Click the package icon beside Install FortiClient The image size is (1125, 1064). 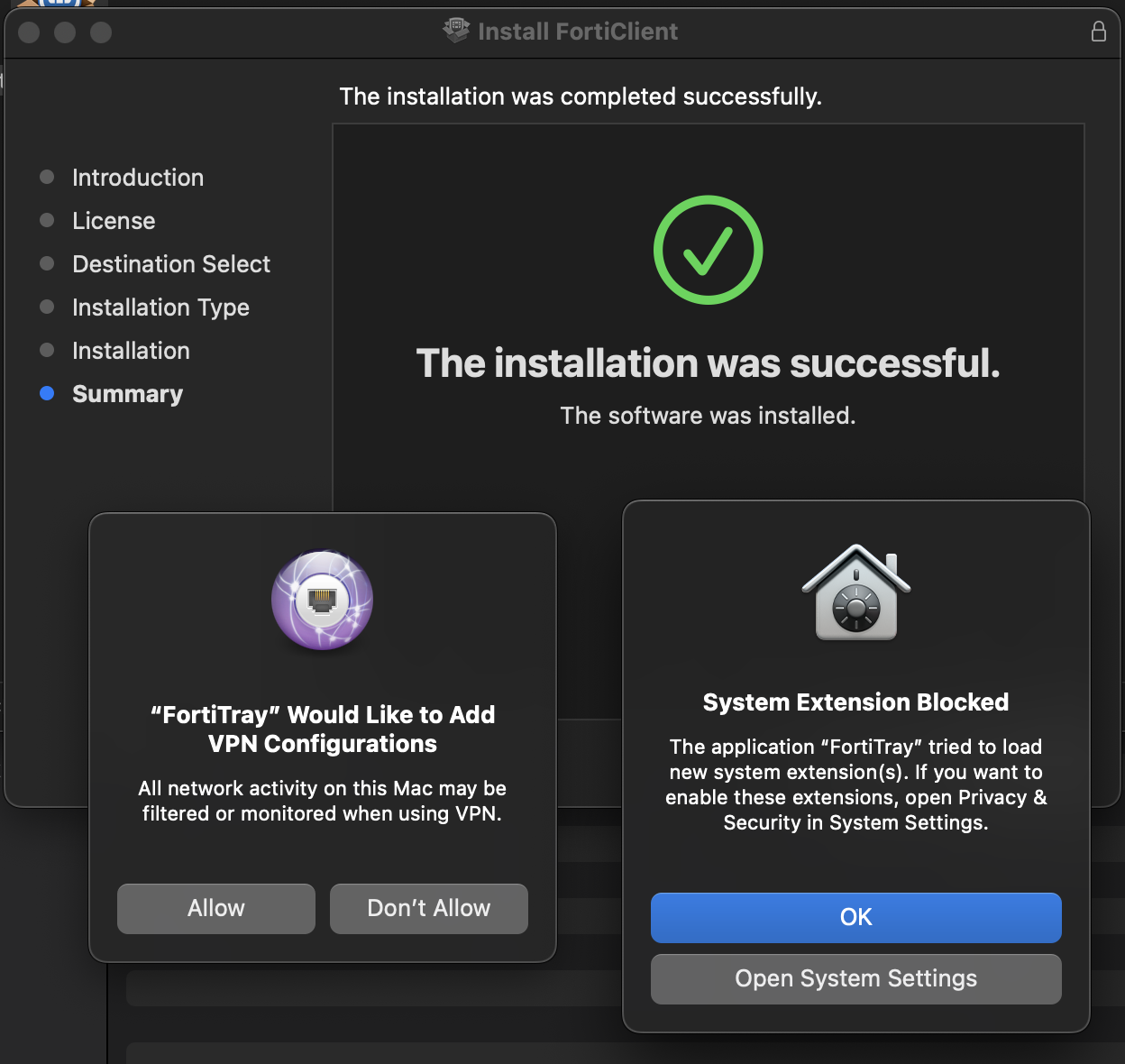(456, 31)
